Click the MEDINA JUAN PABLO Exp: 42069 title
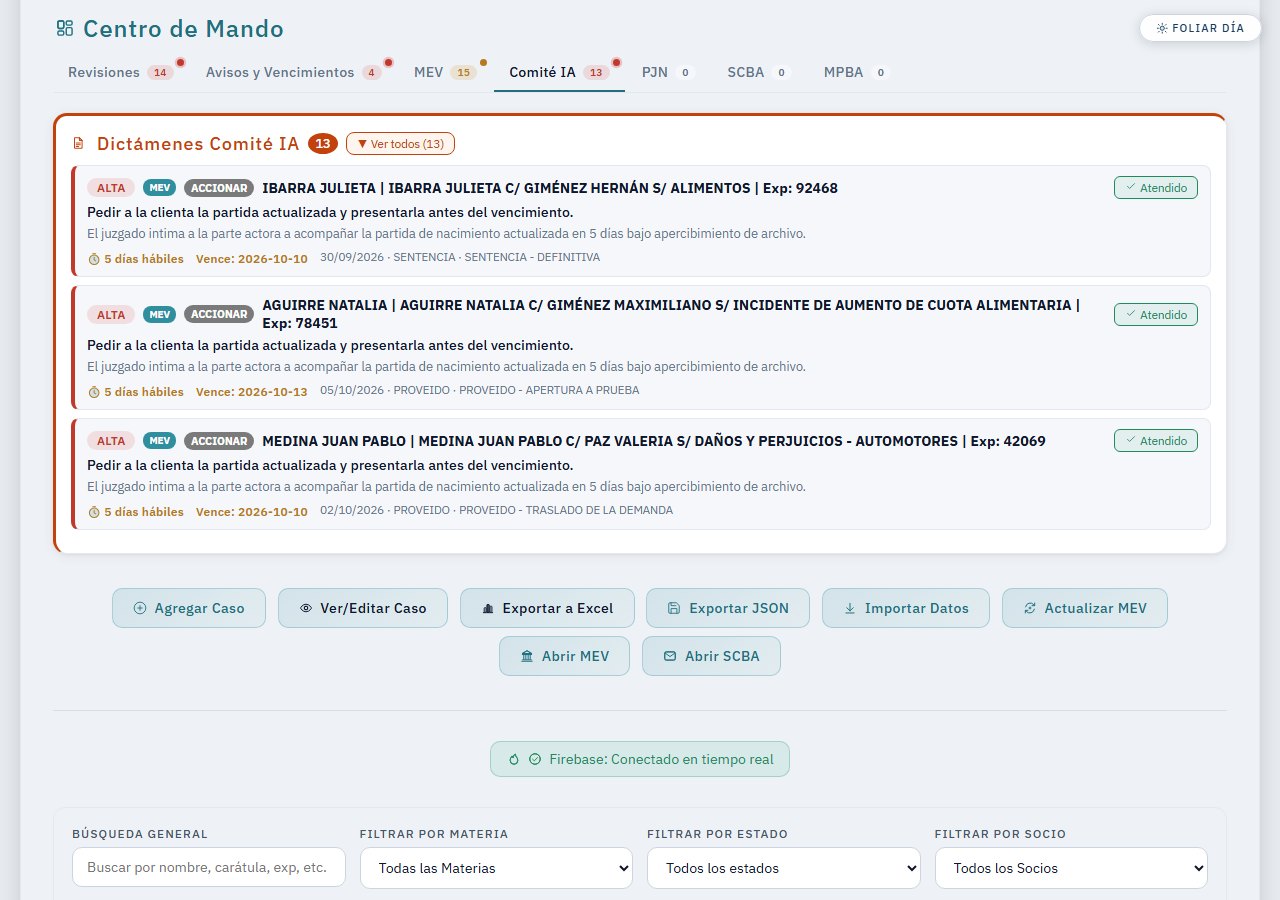Viewport: 1280px width, 900px height. pos(654,441)
